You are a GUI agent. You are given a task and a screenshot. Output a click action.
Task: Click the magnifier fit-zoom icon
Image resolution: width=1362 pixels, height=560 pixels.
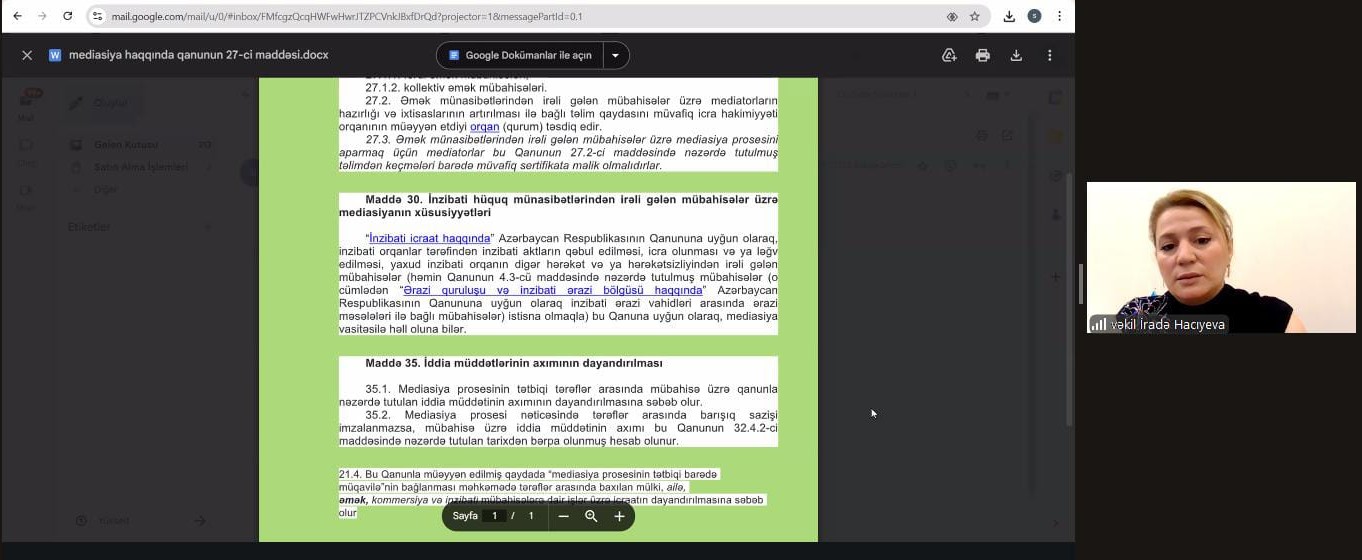click(x=591, y=516)
